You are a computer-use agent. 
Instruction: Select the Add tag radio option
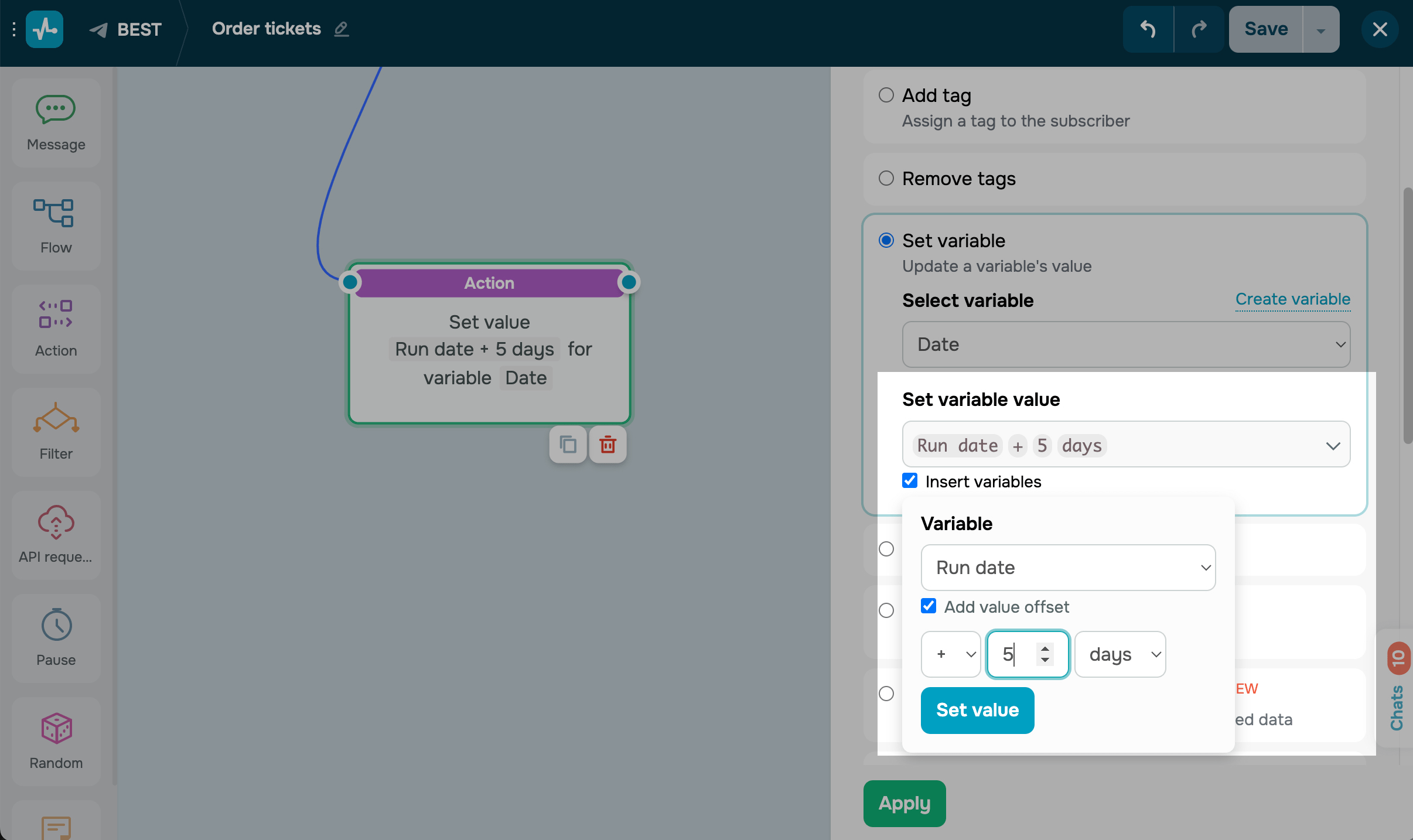coord(886,95)
